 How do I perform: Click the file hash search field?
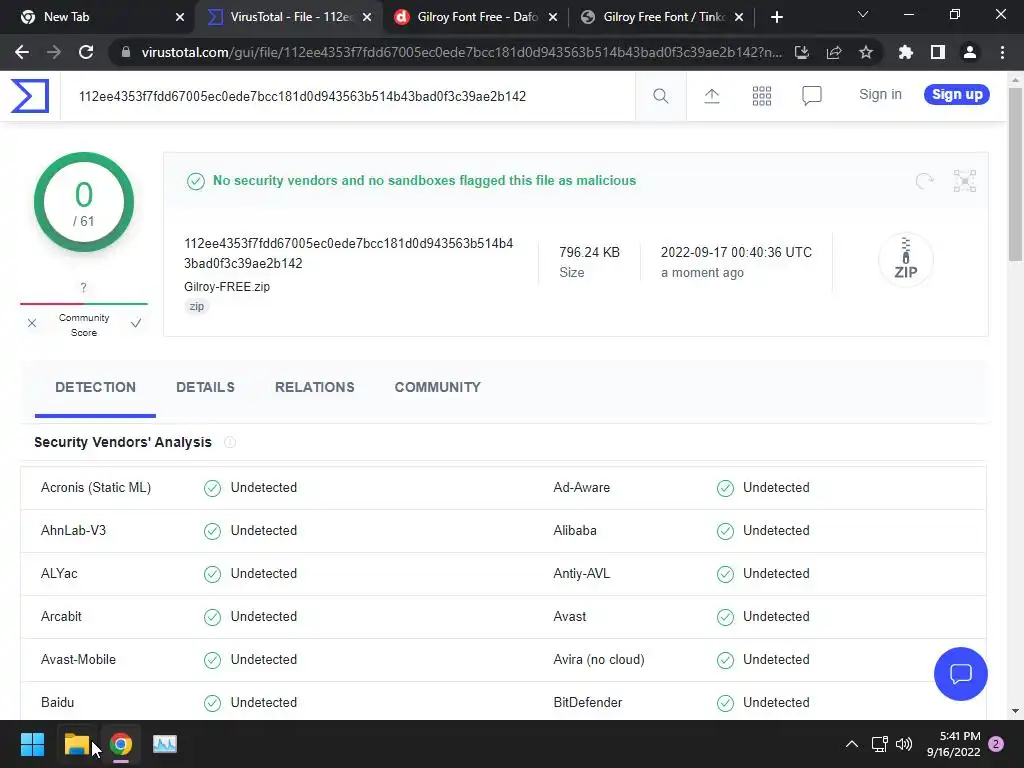pyautogui.click(x=347, y=96)
